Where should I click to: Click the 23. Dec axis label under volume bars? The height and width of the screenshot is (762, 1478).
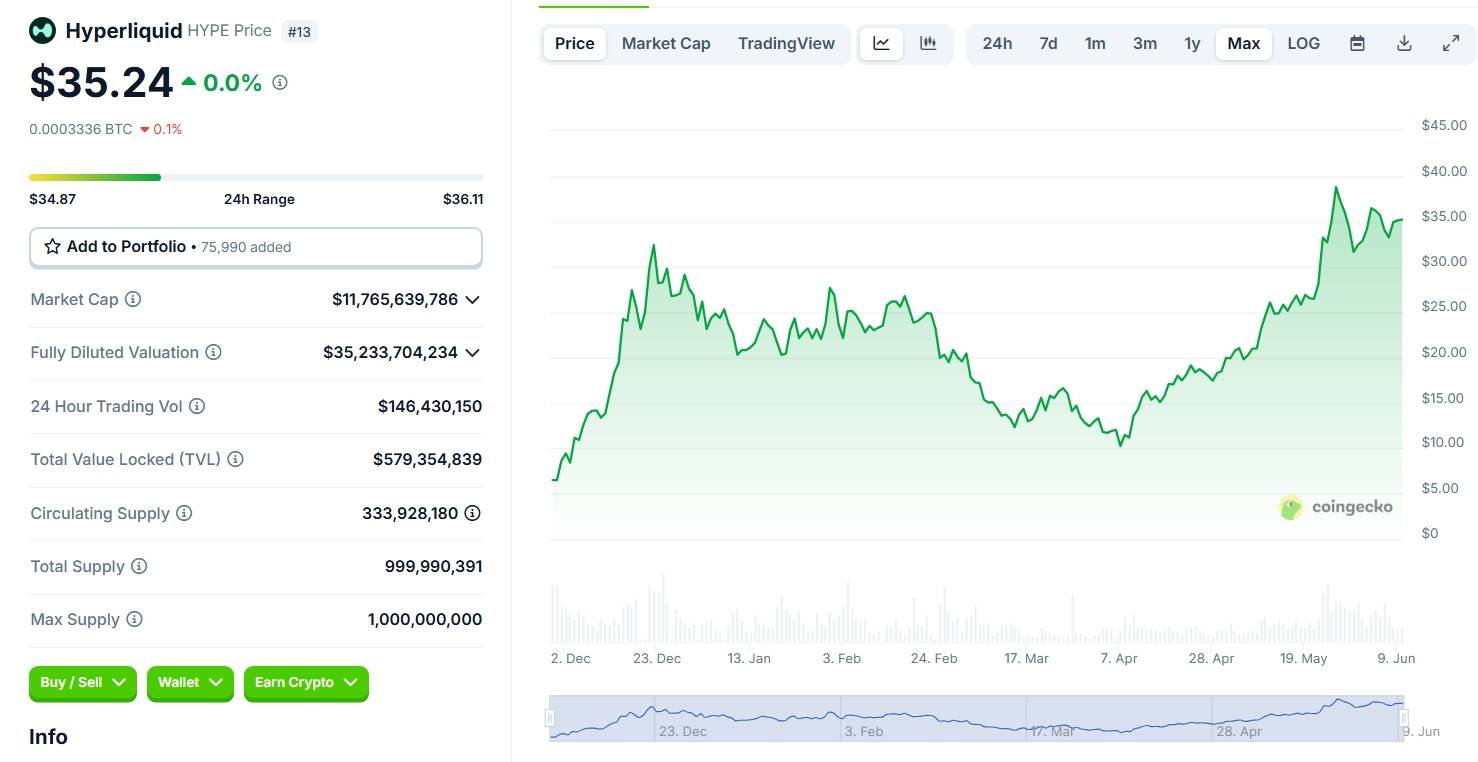point(657,658)
